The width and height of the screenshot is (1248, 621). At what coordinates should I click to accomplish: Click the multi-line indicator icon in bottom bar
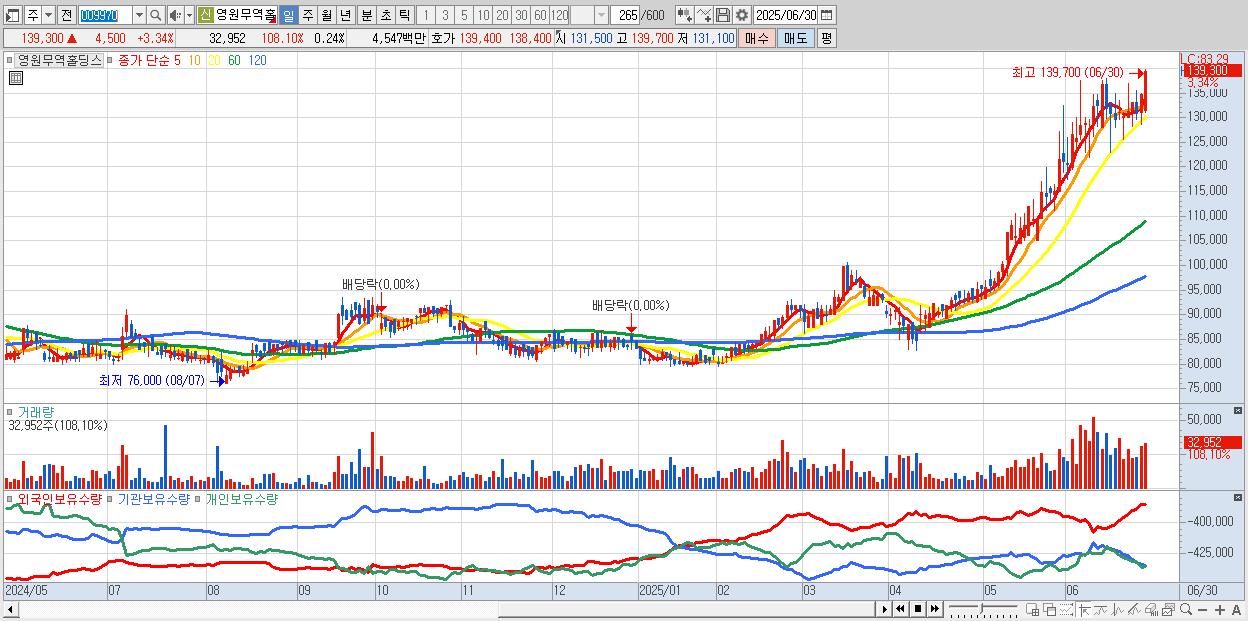[1134, 610]
